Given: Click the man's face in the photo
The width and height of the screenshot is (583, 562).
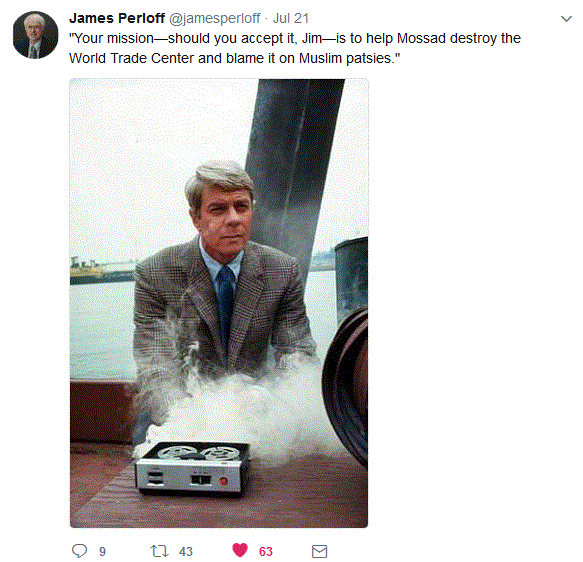Looking at the screenshot, I should pos(224,219).
